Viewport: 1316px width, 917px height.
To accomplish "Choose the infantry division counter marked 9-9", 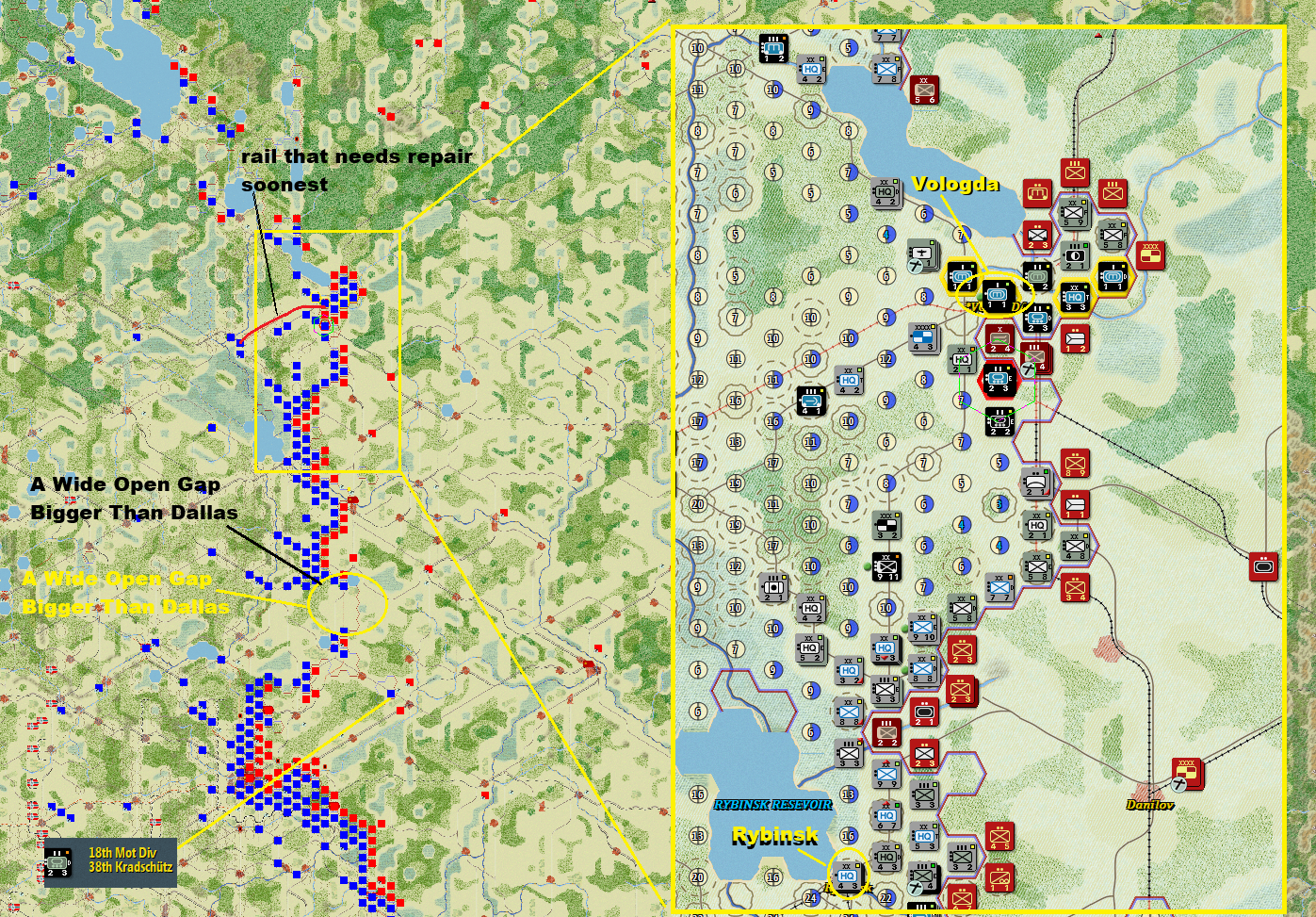I will tap(886, 775).
